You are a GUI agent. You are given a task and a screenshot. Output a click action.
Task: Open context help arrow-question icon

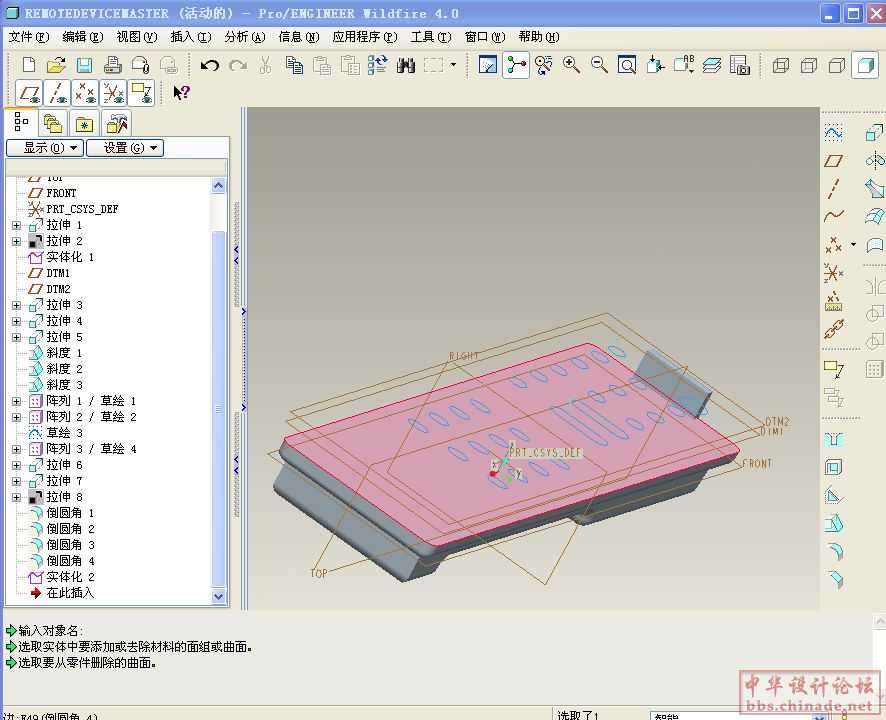(x=181, y=93)
